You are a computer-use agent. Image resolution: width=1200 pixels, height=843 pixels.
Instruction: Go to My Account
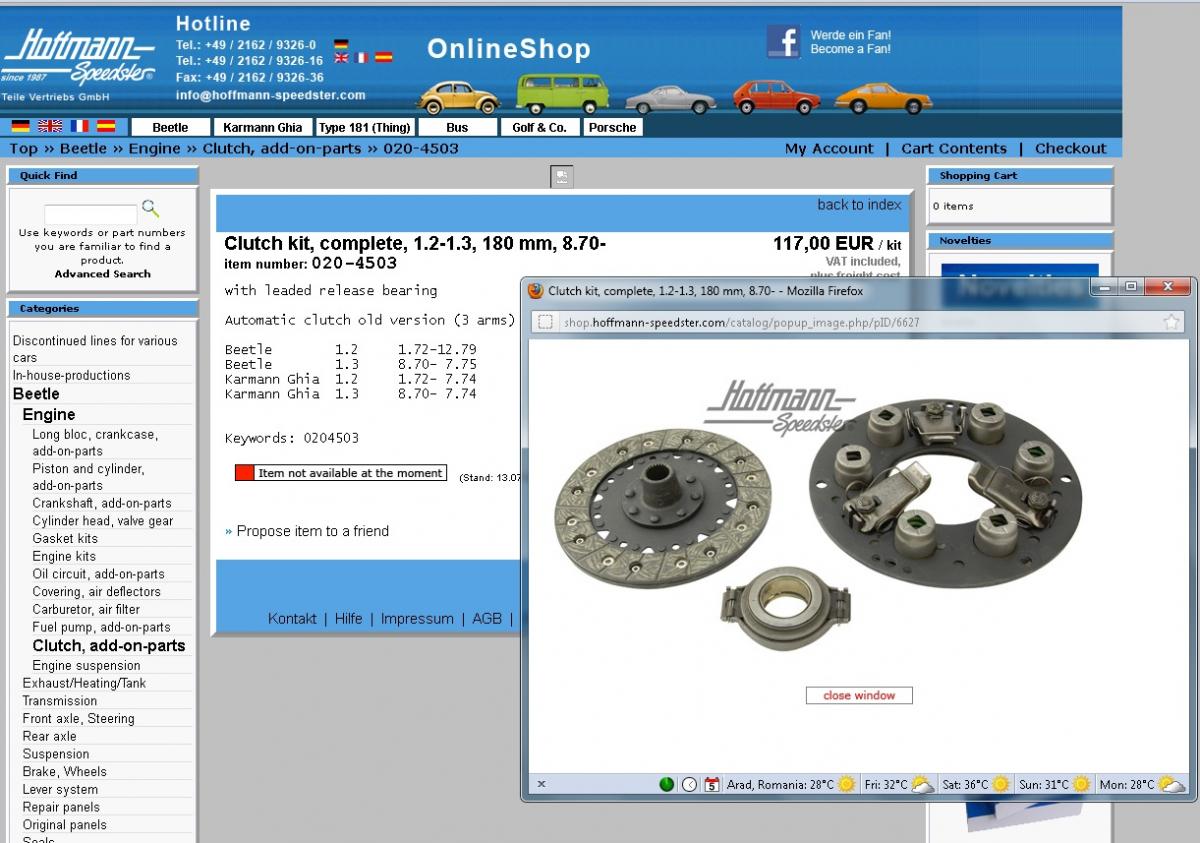point(829,148)
